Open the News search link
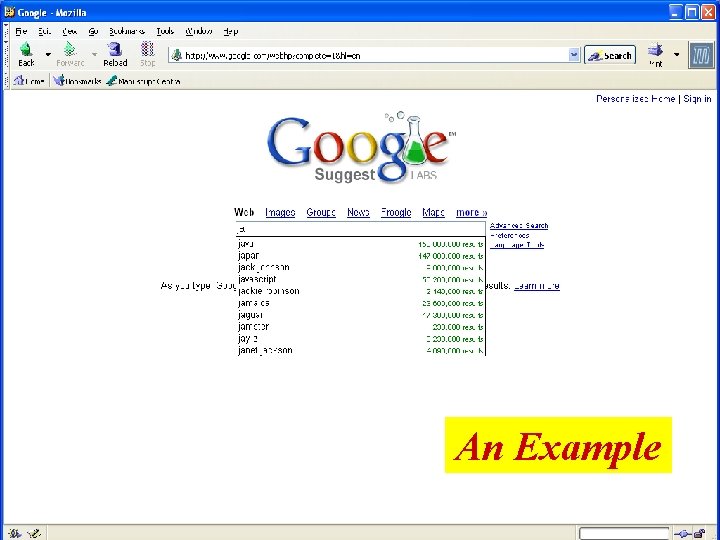Image resolution: width=720 pixels, height=540 pixels. (358, 212)
